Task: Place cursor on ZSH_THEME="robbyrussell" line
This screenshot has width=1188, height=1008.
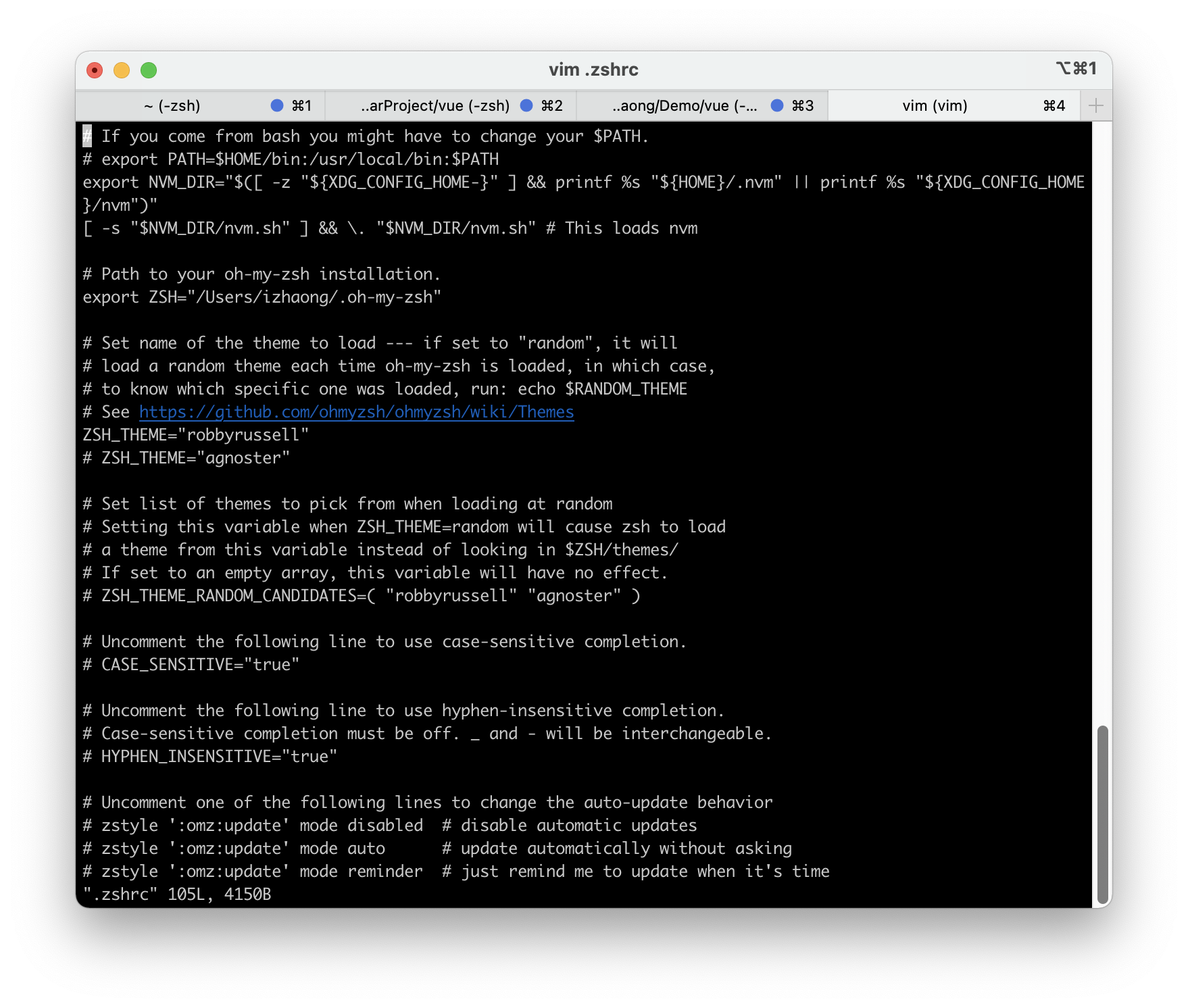Action: [195, 435]
